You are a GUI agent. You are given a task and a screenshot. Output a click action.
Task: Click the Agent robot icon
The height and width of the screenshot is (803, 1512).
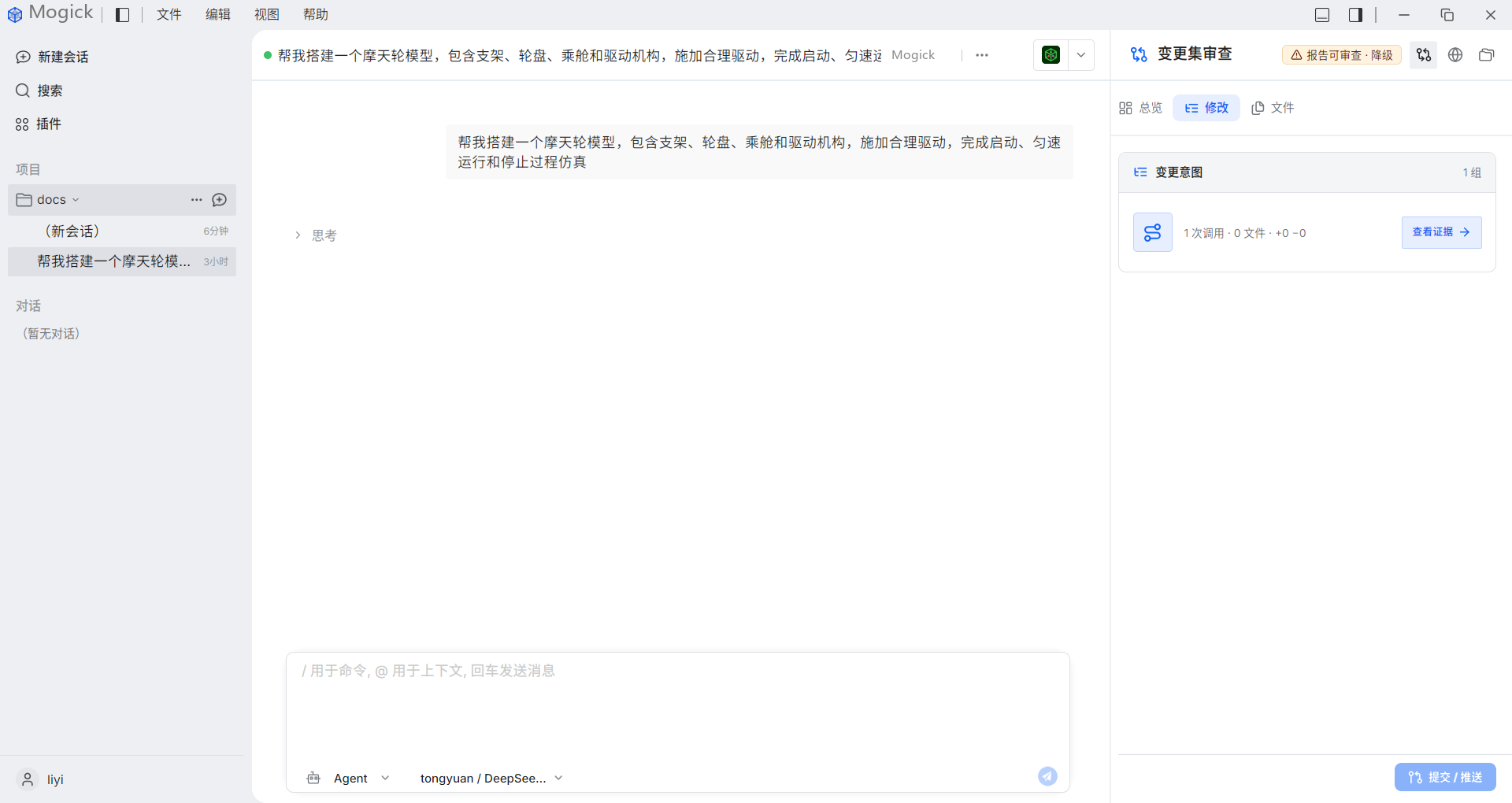click(x=313, y=778)
